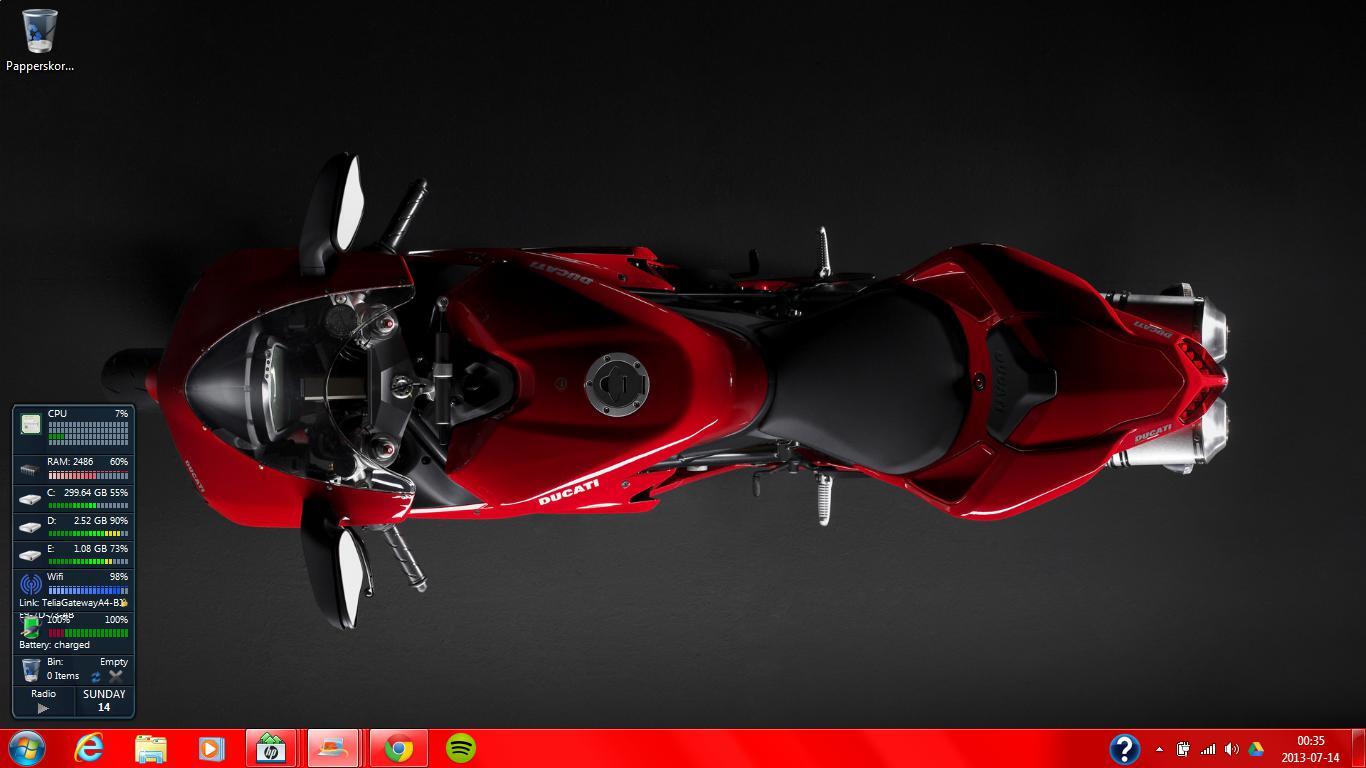The height and width of the screenshot is (768, 1366).
Task: Click the '1.08 GB 73%' value
Action: 100,549
